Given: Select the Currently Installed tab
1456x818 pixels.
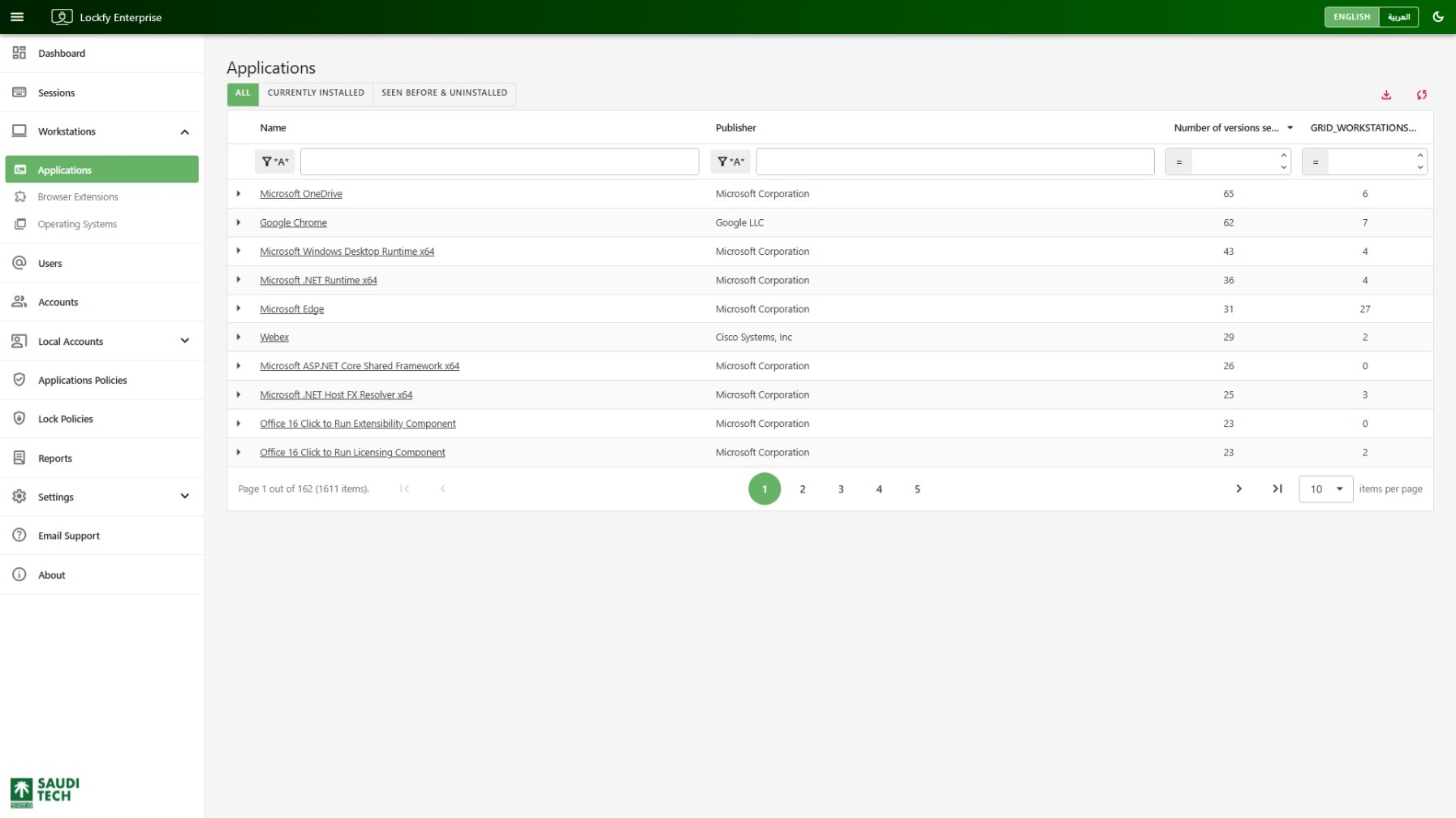Looking at the screenshot, I should click(316, 93).
